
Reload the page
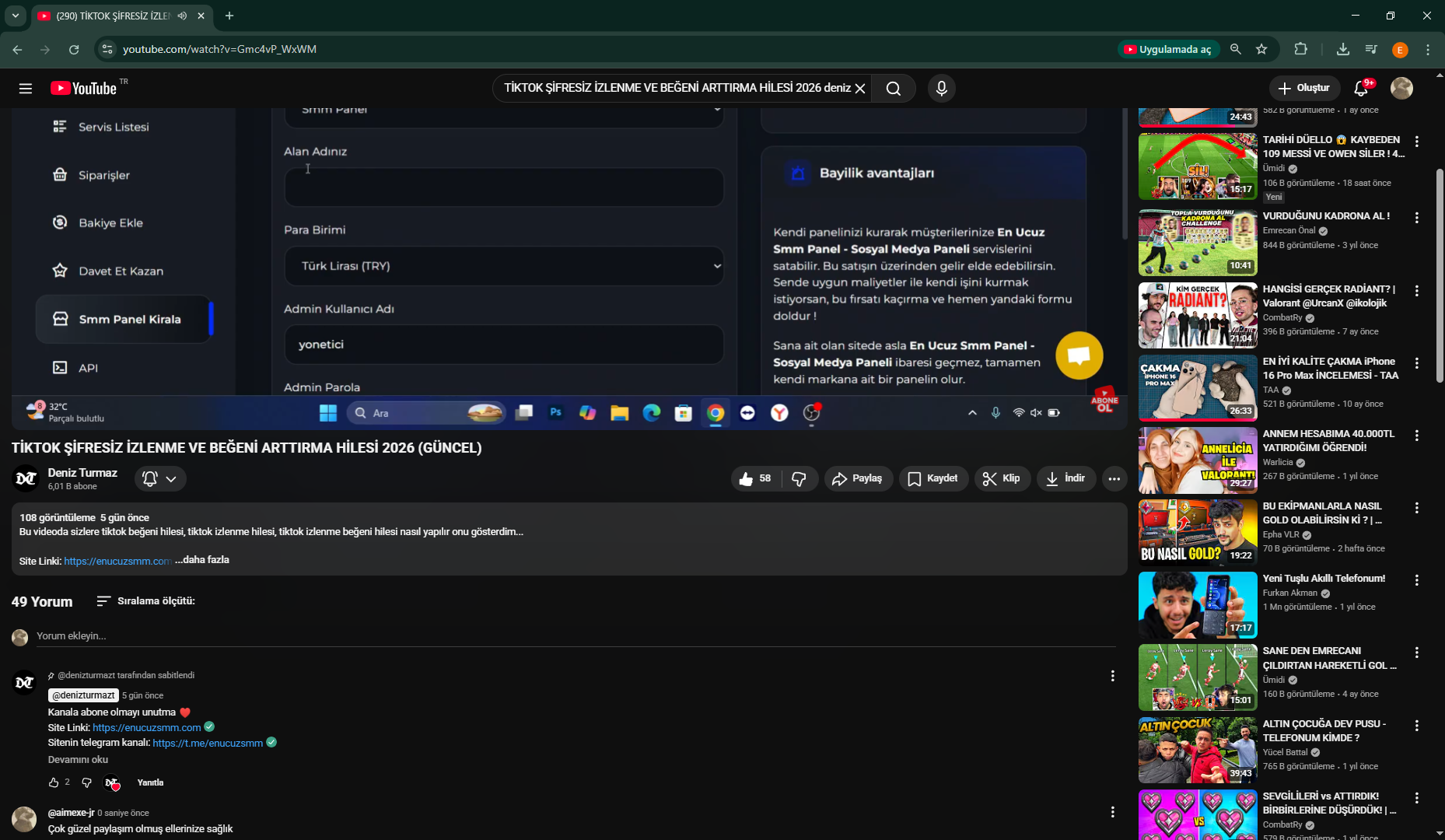click(74, 49)
